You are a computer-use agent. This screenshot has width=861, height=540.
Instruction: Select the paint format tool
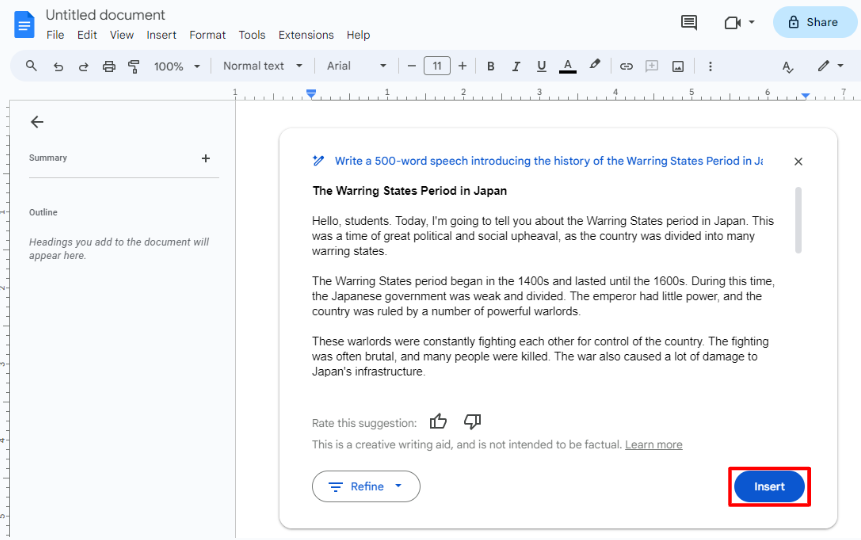point(133,66)
